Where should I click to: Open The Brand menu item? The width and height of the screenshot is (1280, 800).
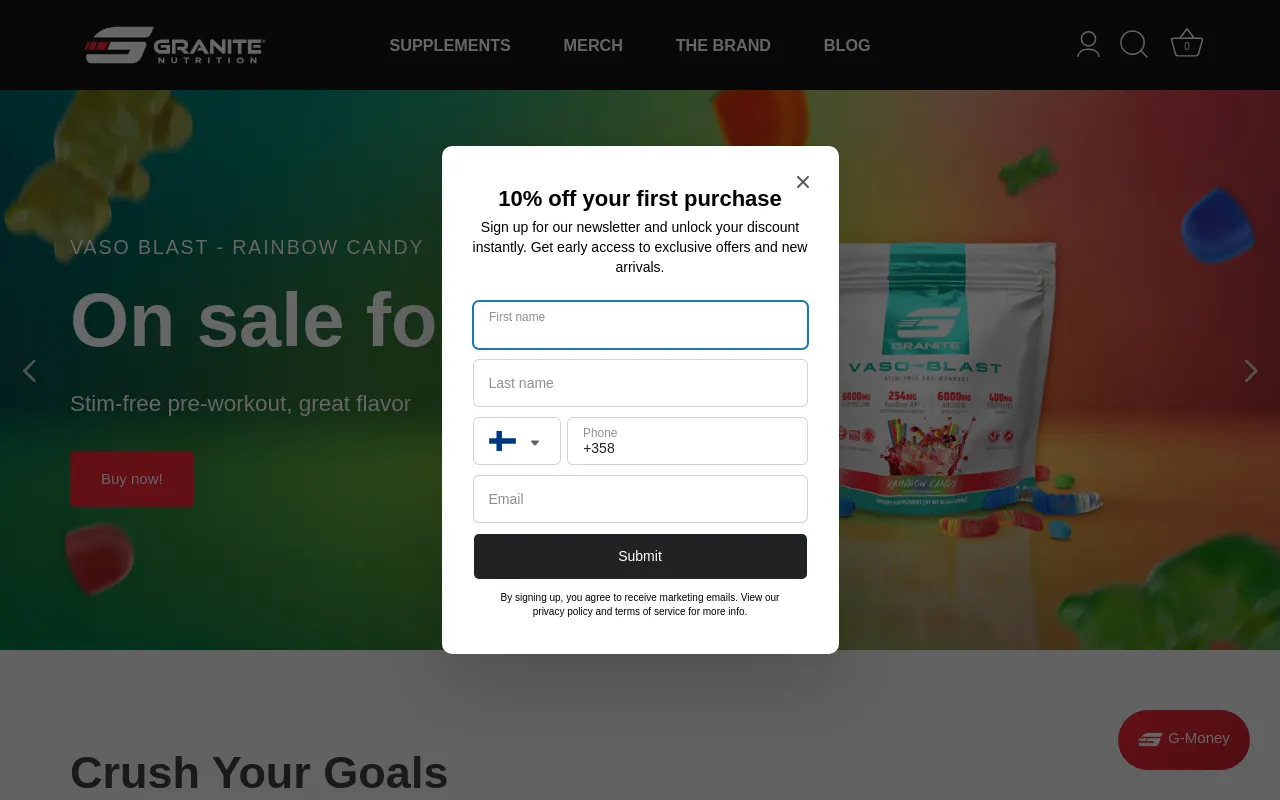(723, 45)
